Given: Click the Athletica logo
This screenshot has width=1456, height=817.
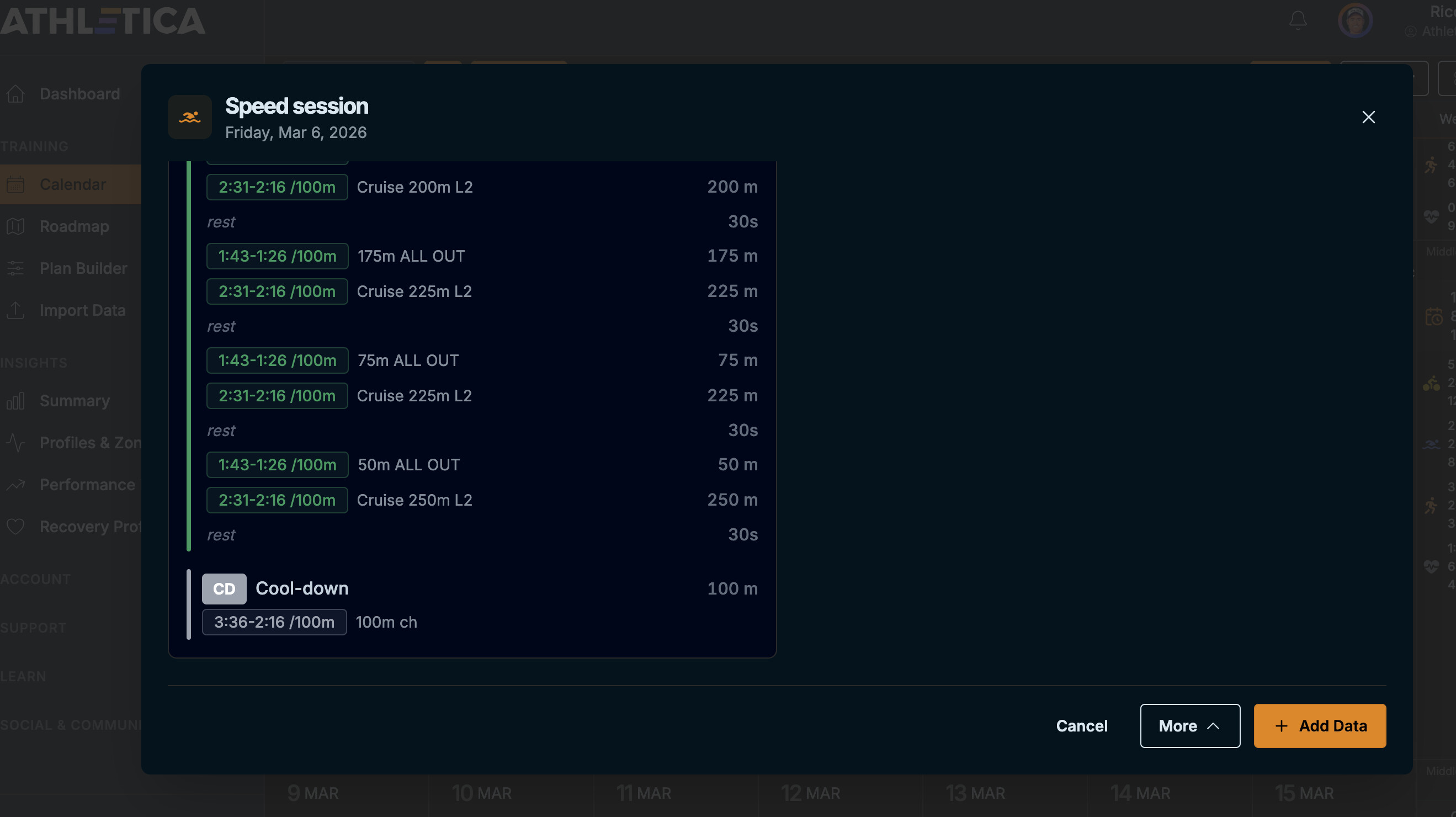Looking at the screenshot, I should pos(103,21).
